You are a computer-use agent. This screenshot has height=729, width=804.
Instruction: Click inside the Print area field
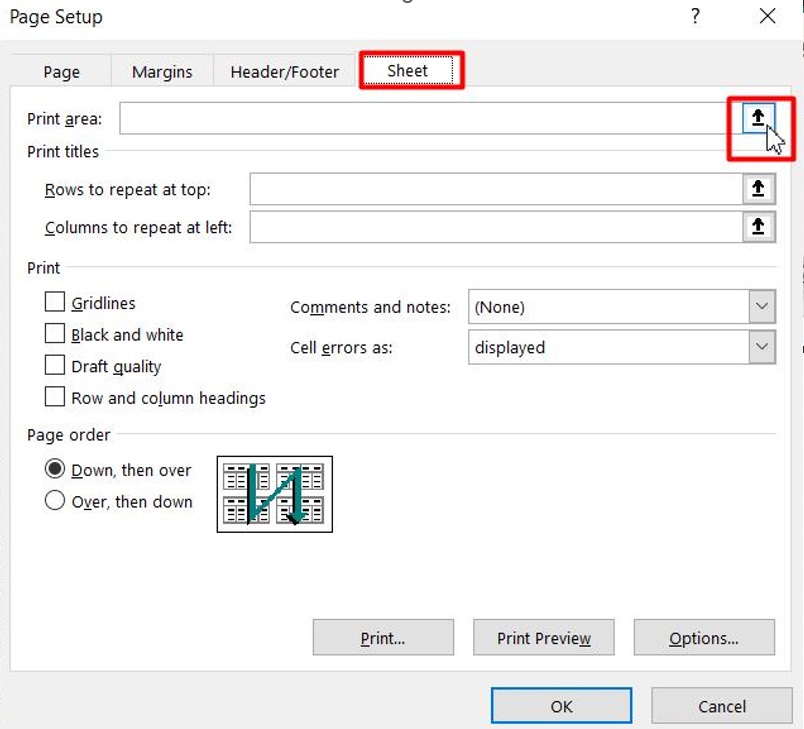tap(431, 118)
